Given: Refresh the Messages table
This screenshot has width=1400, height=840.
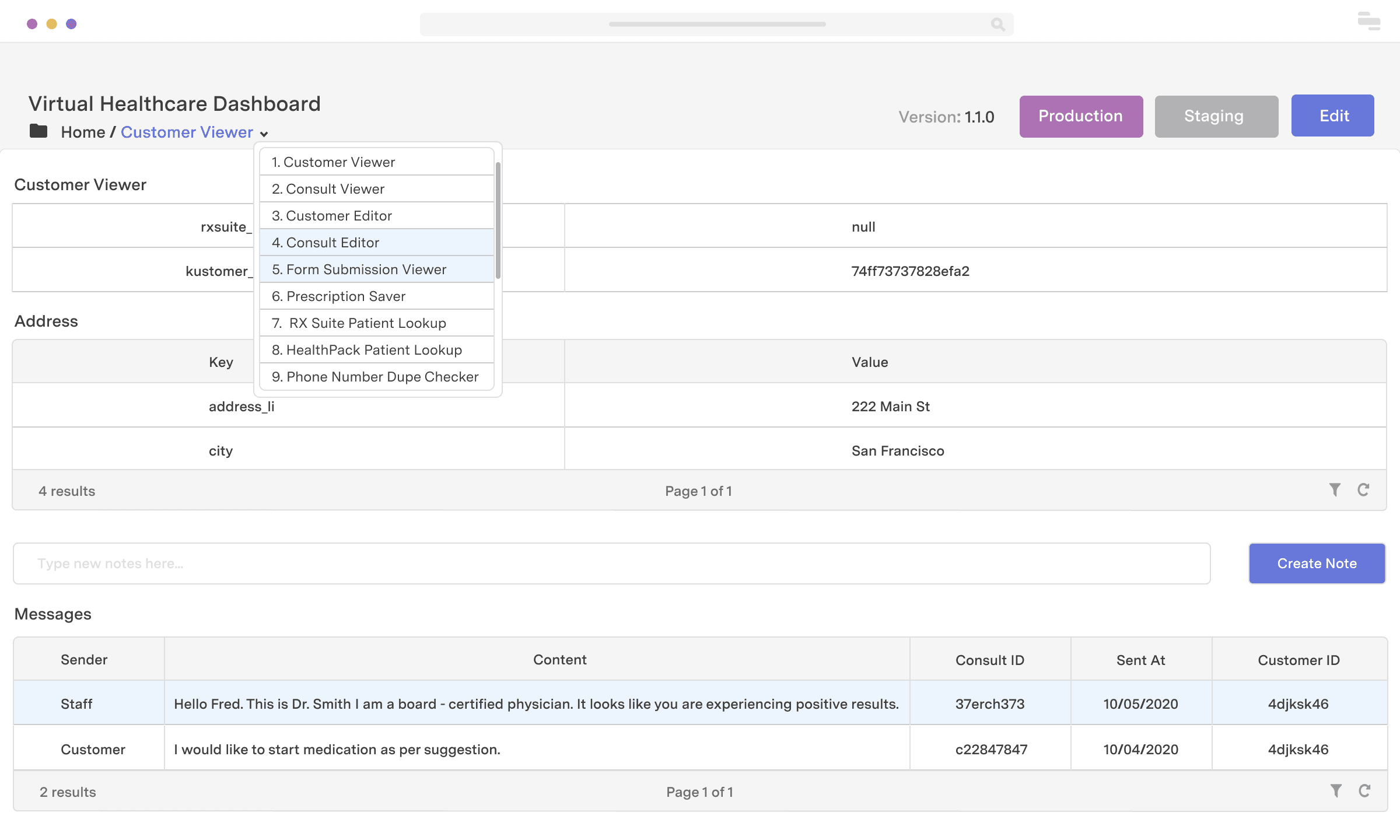Looking at the screenshot, I should coord(1364,791).
